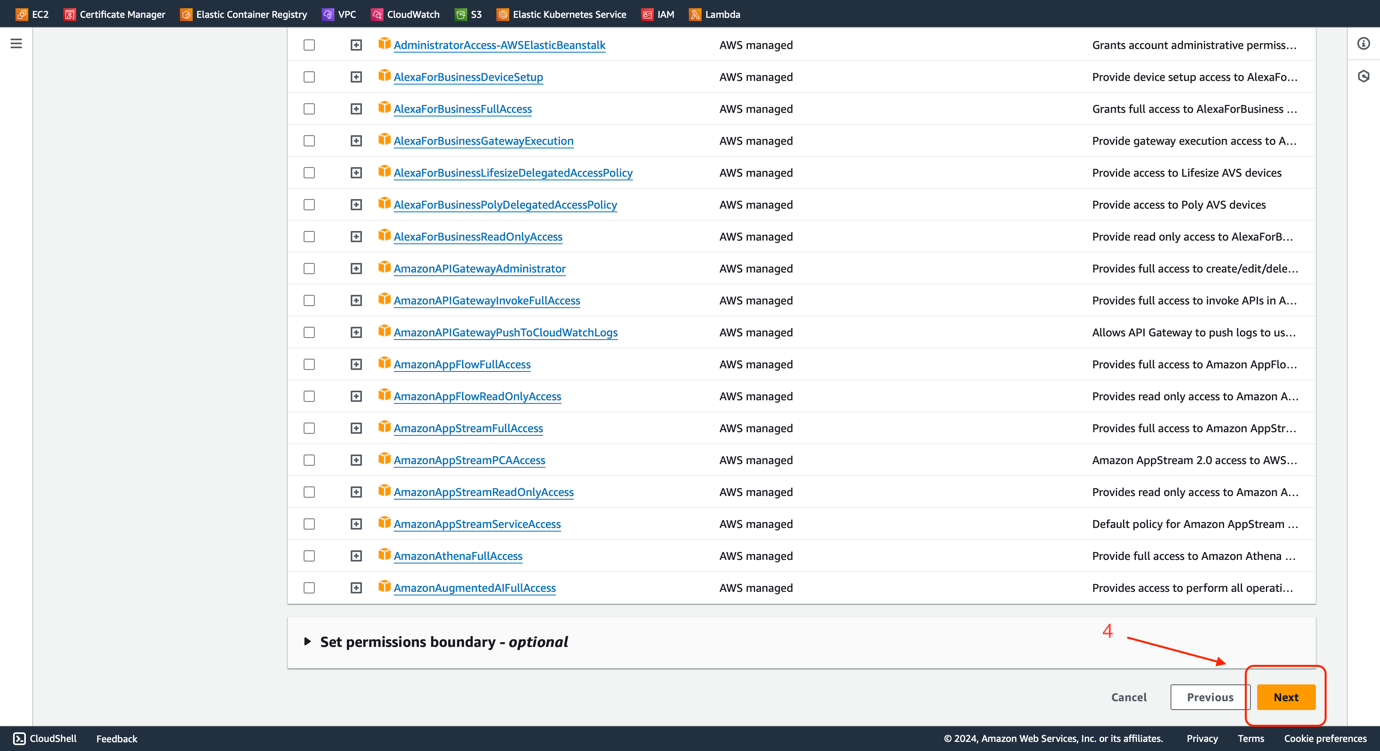The image size is (1380, 751).
Task: Open Certificate Manager shortcut
Action: click(114, 14)
